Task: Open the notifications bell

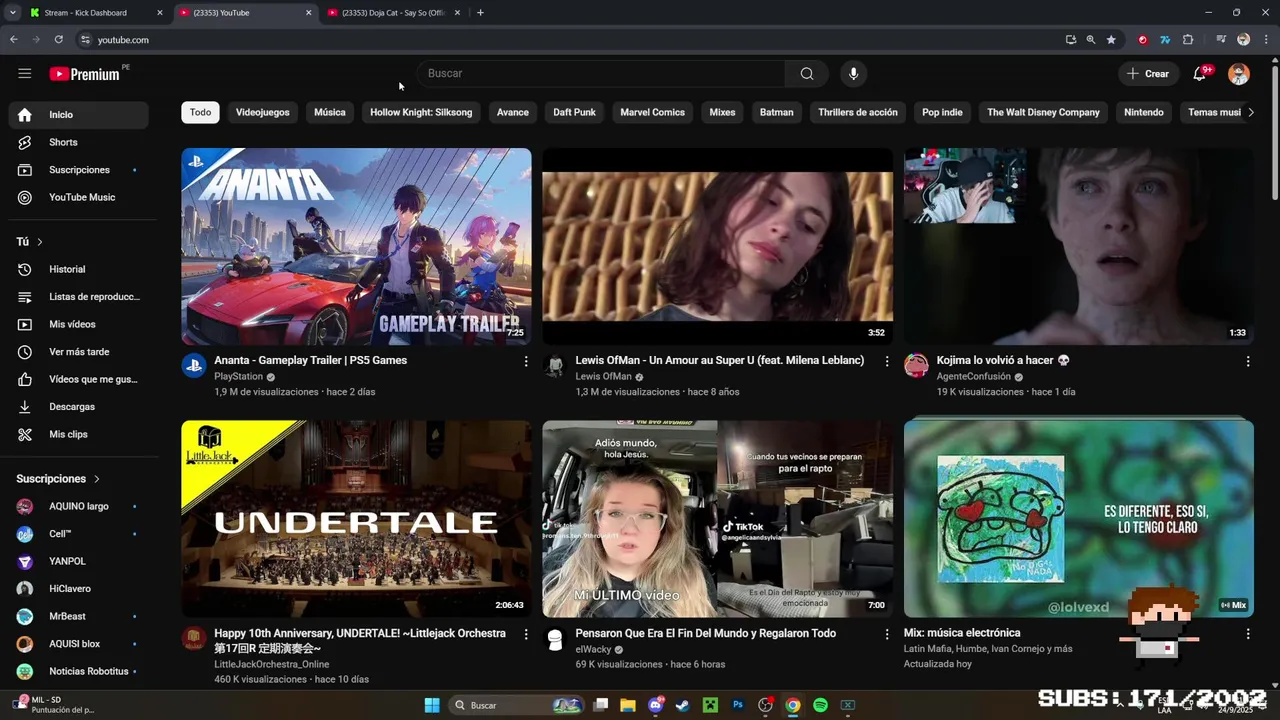Action: tap(1199, 73)
